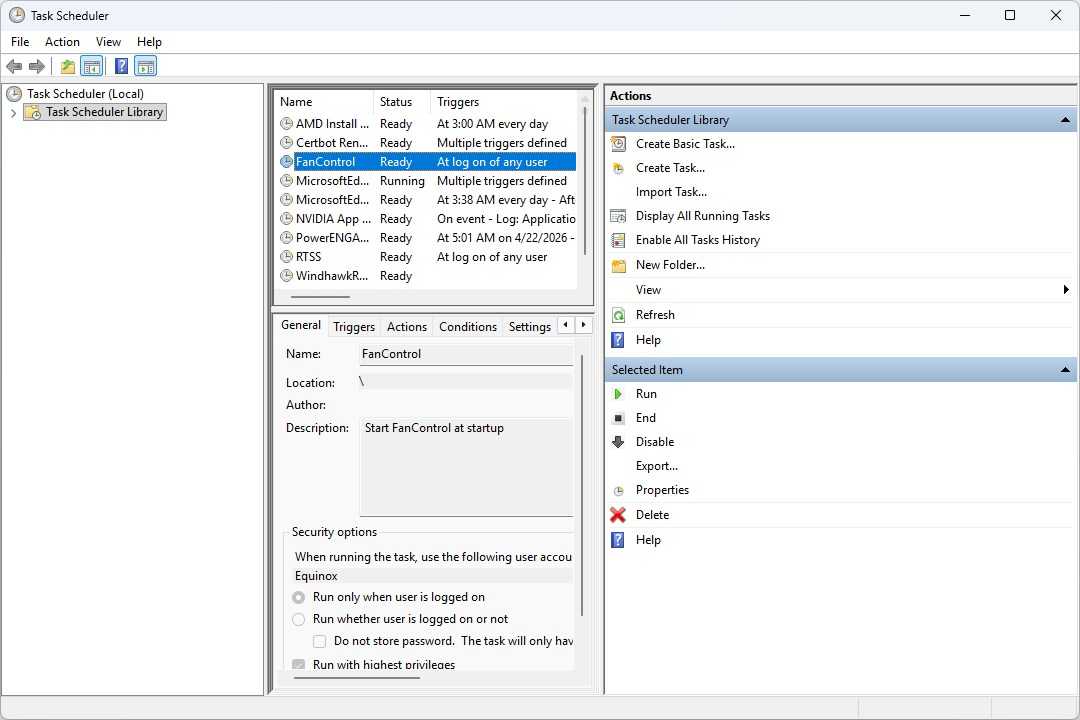Click the Up One Level folder icon
Viewport: 1080px width, 720px height.
coord(68,66)
